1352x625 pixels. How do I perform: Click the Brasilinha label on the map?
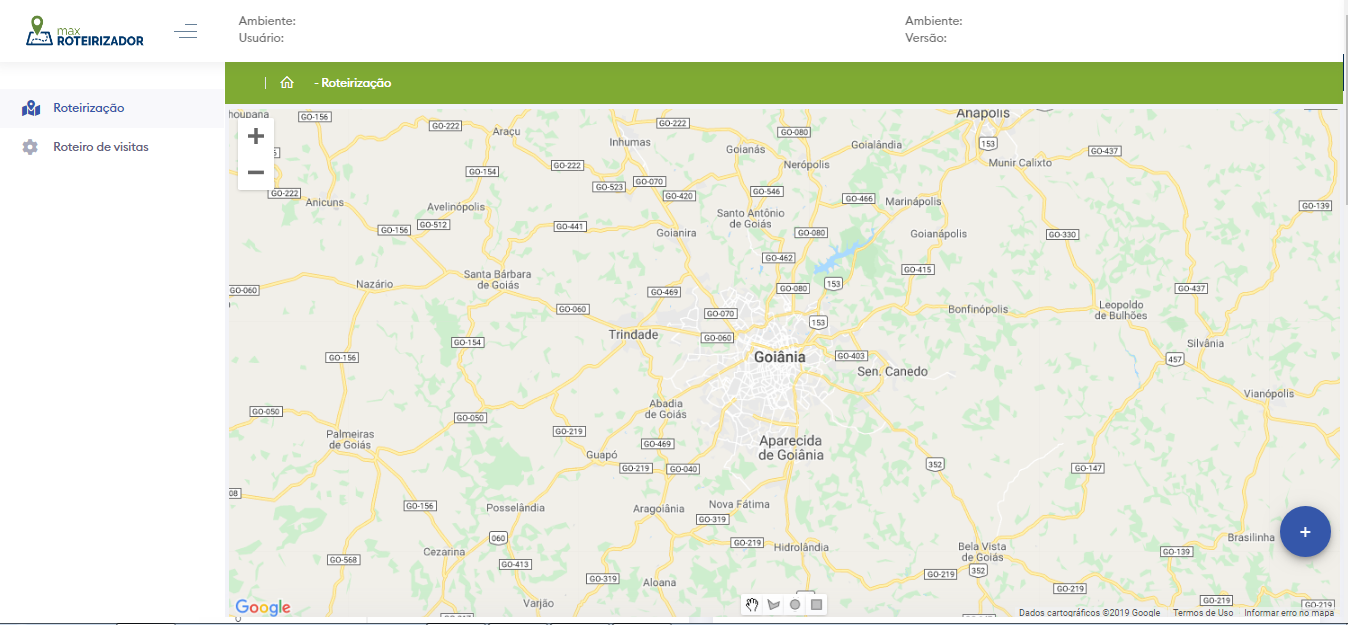1252,537
